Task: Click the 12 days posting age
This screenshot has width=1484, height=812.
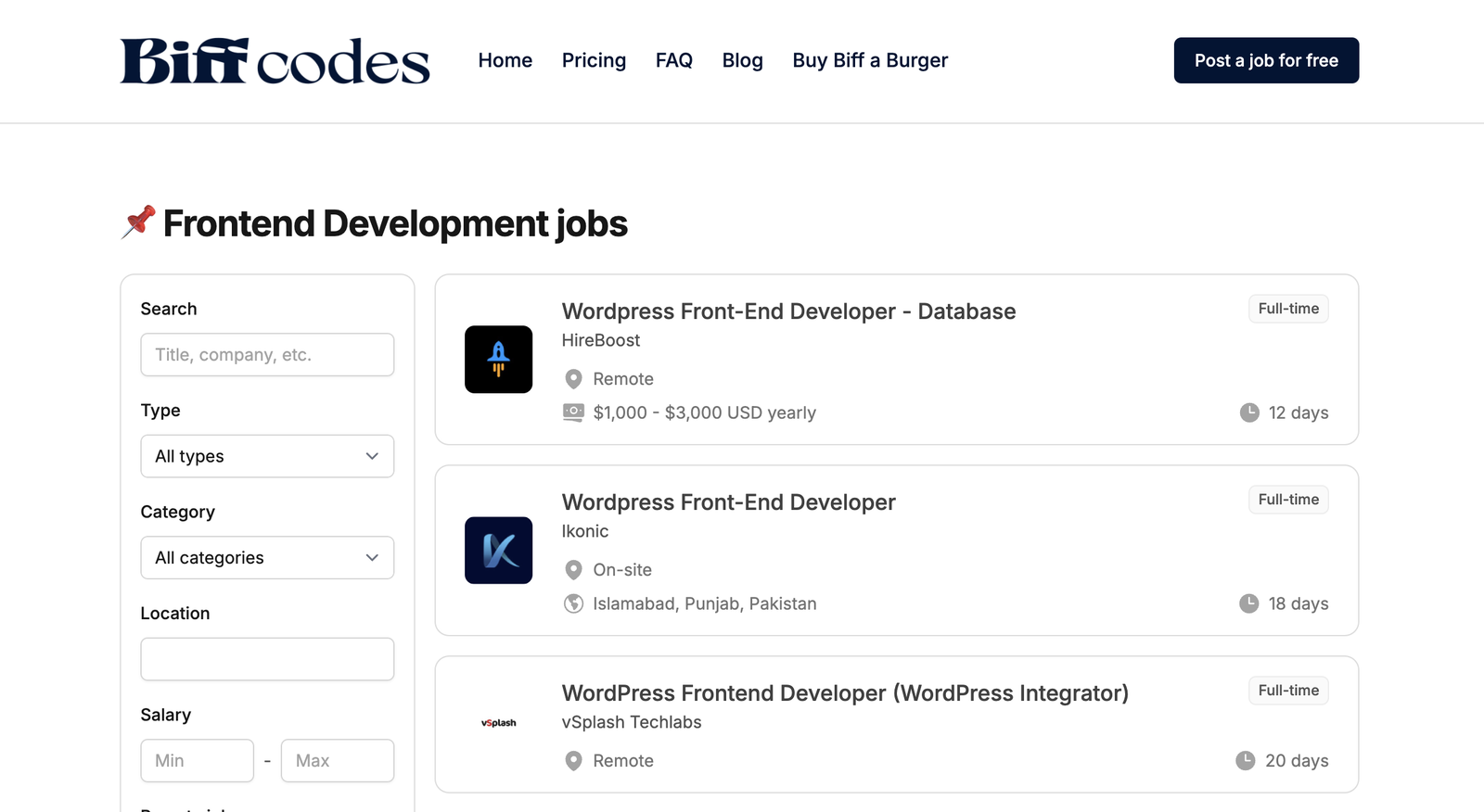Action: coord(1298,412)
